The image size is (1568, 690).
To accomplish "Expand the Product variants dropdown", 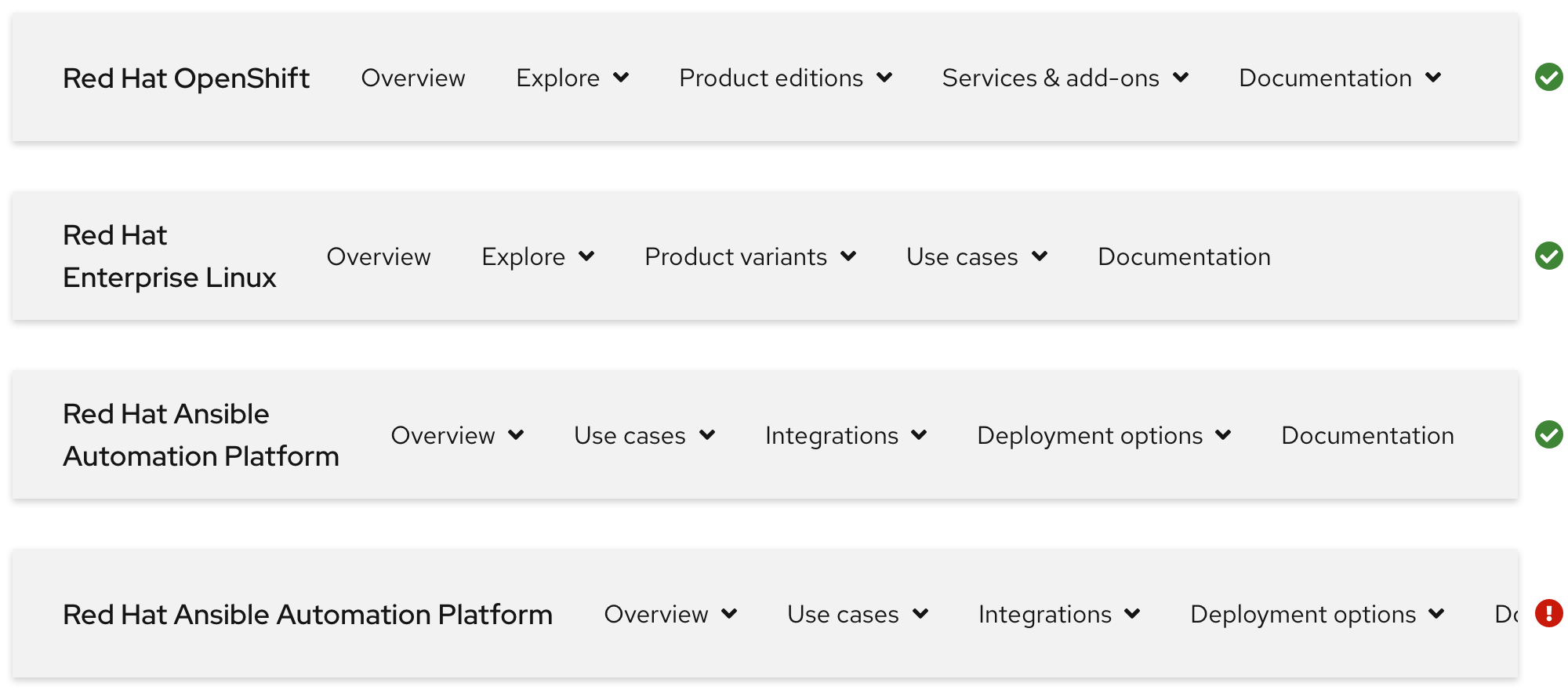I will [750, 256].
